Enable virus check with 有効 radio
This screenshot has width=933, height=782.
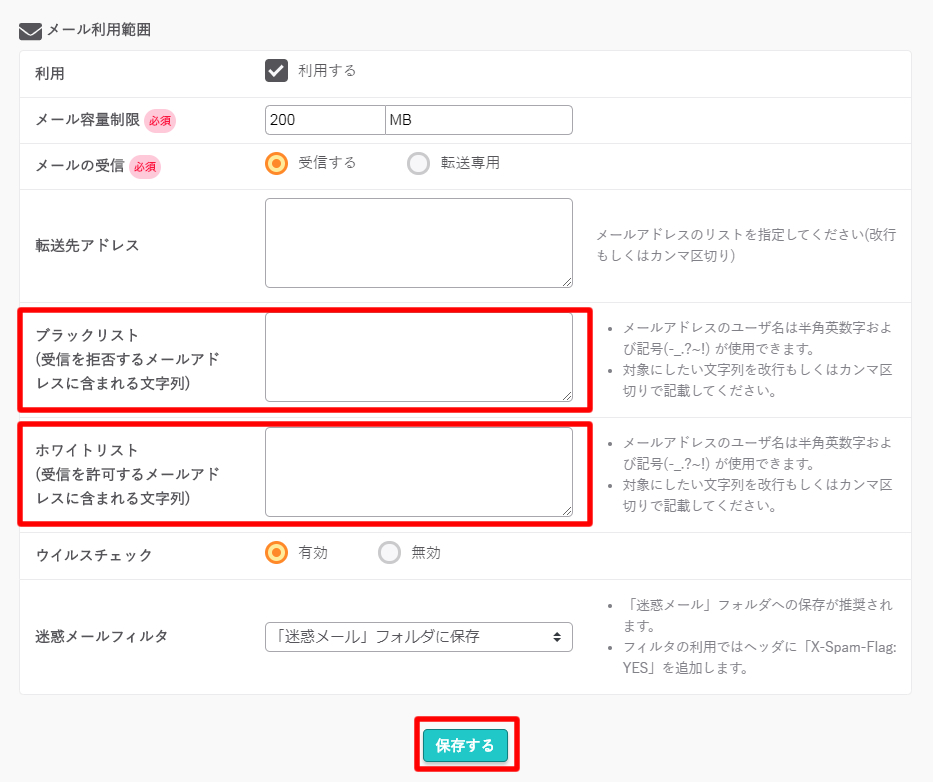coord(276,553)
